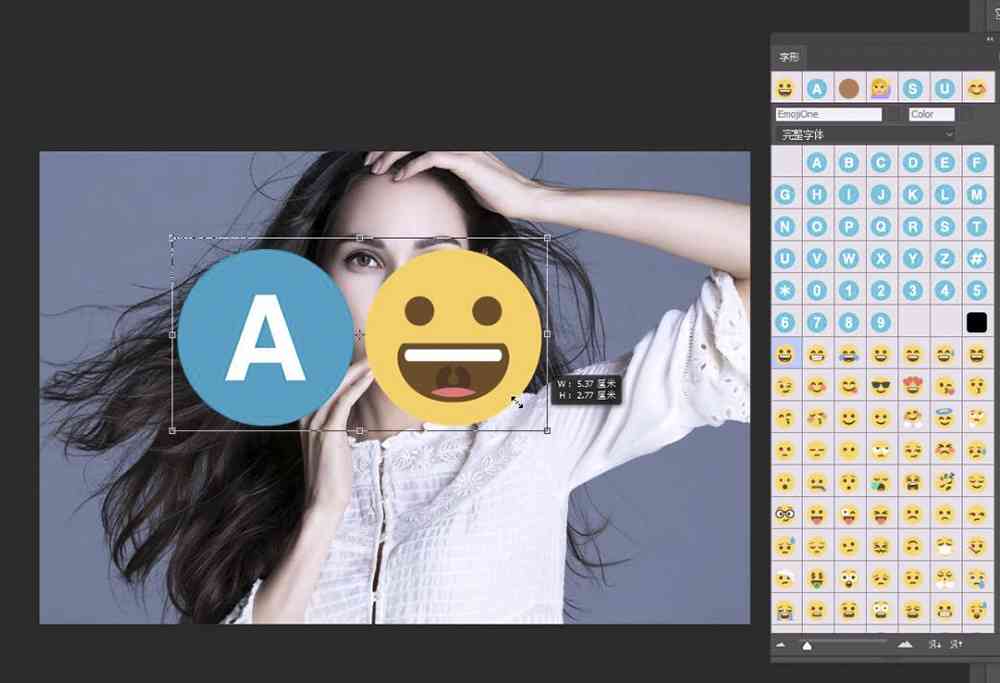The image size is (1000, 683).
Task: Insert the circled C glyph
Action: click(x=881, y=163)
